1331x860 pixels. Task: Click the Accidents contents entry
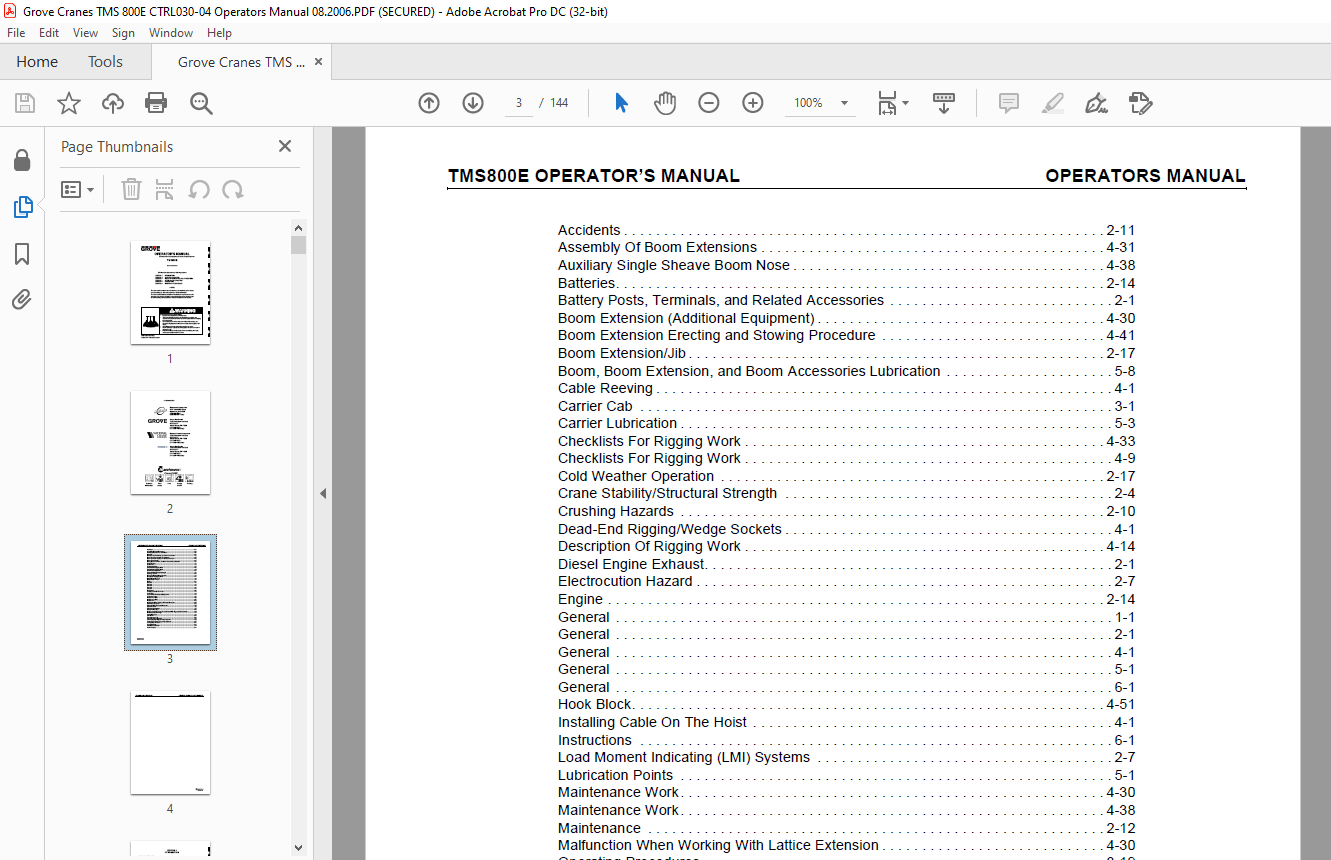[x=846, y=230]
